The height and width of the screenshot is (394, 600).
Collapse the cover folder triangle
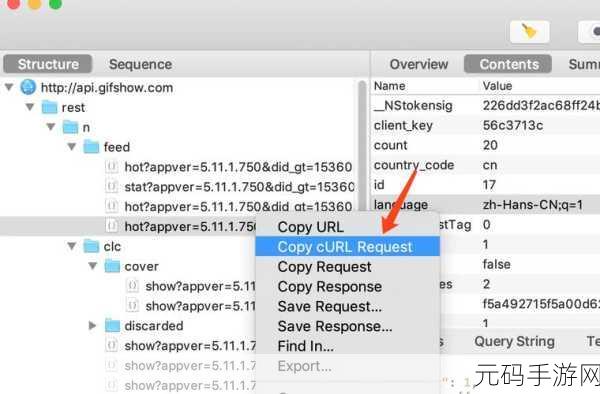(x=93, y=266)
